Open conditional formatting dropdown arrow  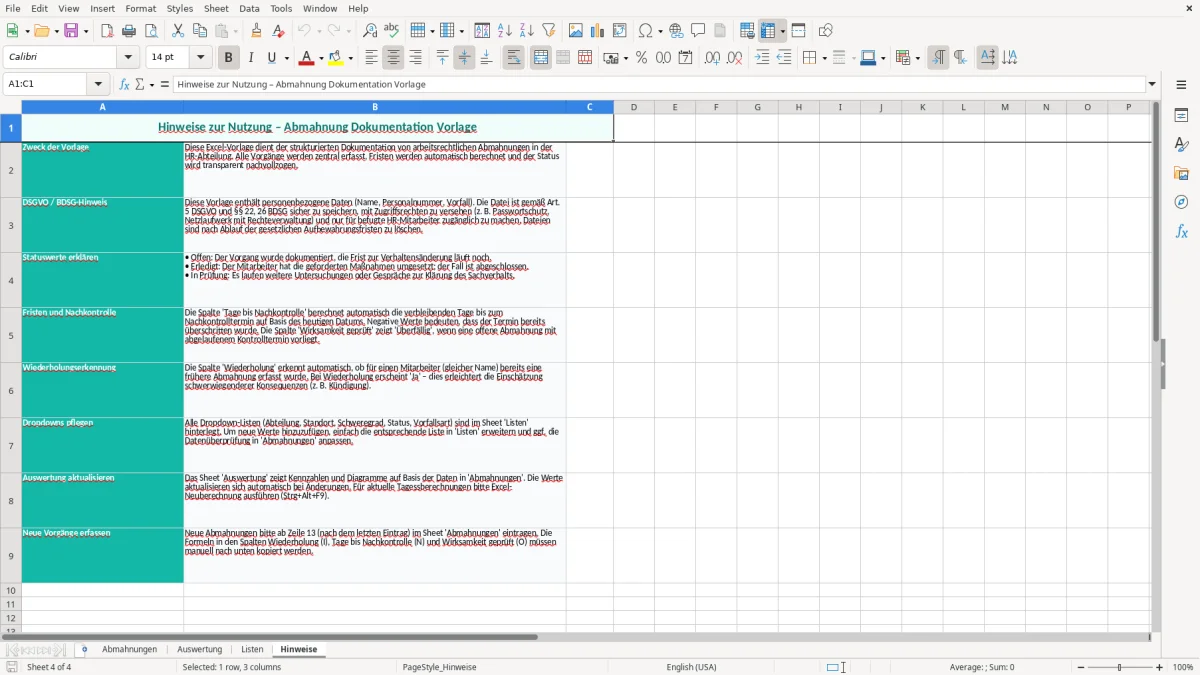[x=917, y=58]
